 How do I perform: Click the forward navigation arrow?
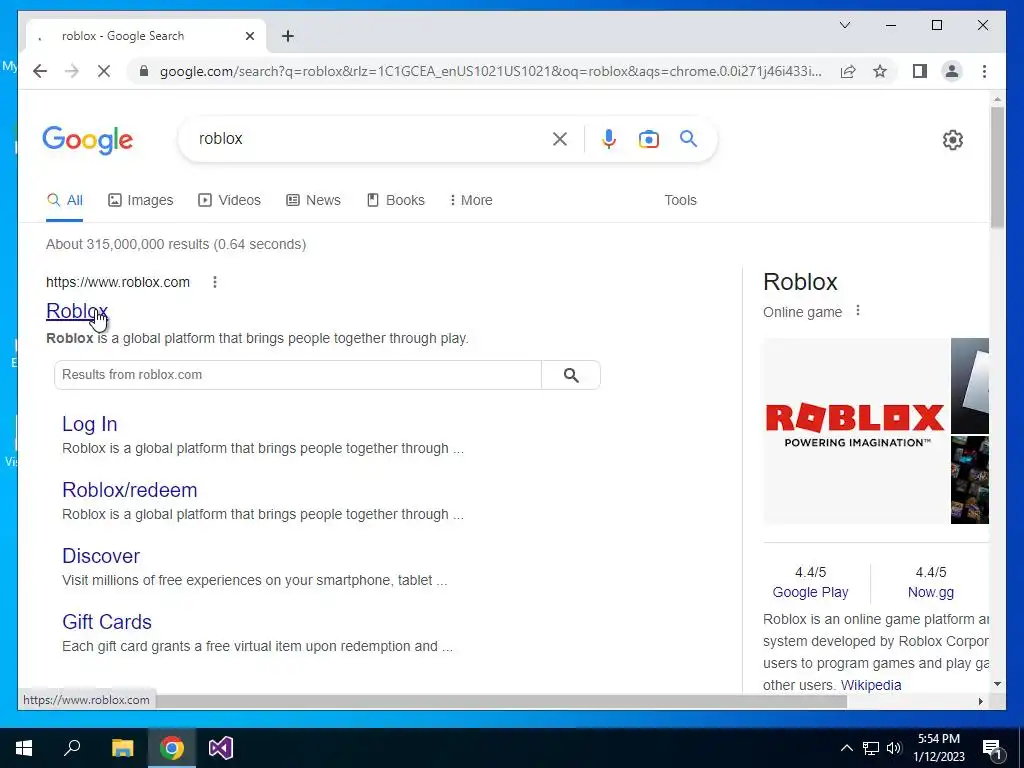72,71
